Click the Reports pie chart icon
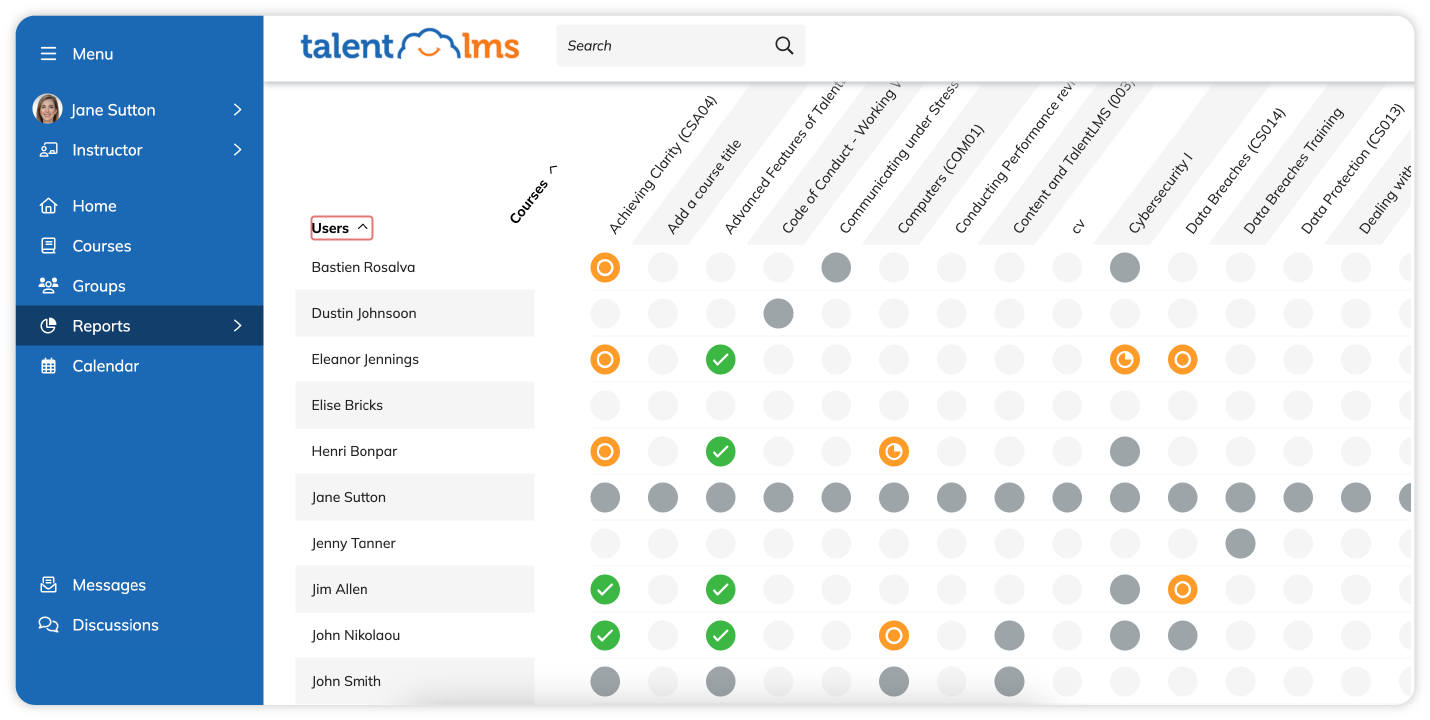The width and height of the screenshot is (1430, 720). pyautogui.click(x=47, y=325)
